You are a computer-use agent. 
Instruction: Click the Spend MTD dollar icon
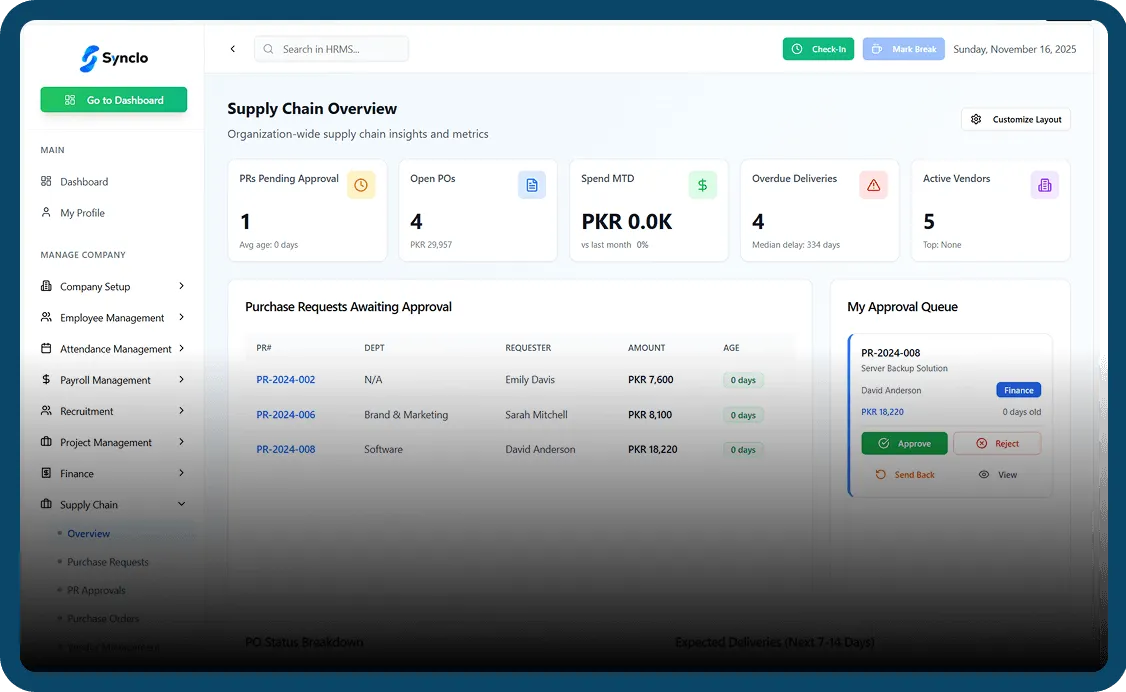click(x=703, y=185)
